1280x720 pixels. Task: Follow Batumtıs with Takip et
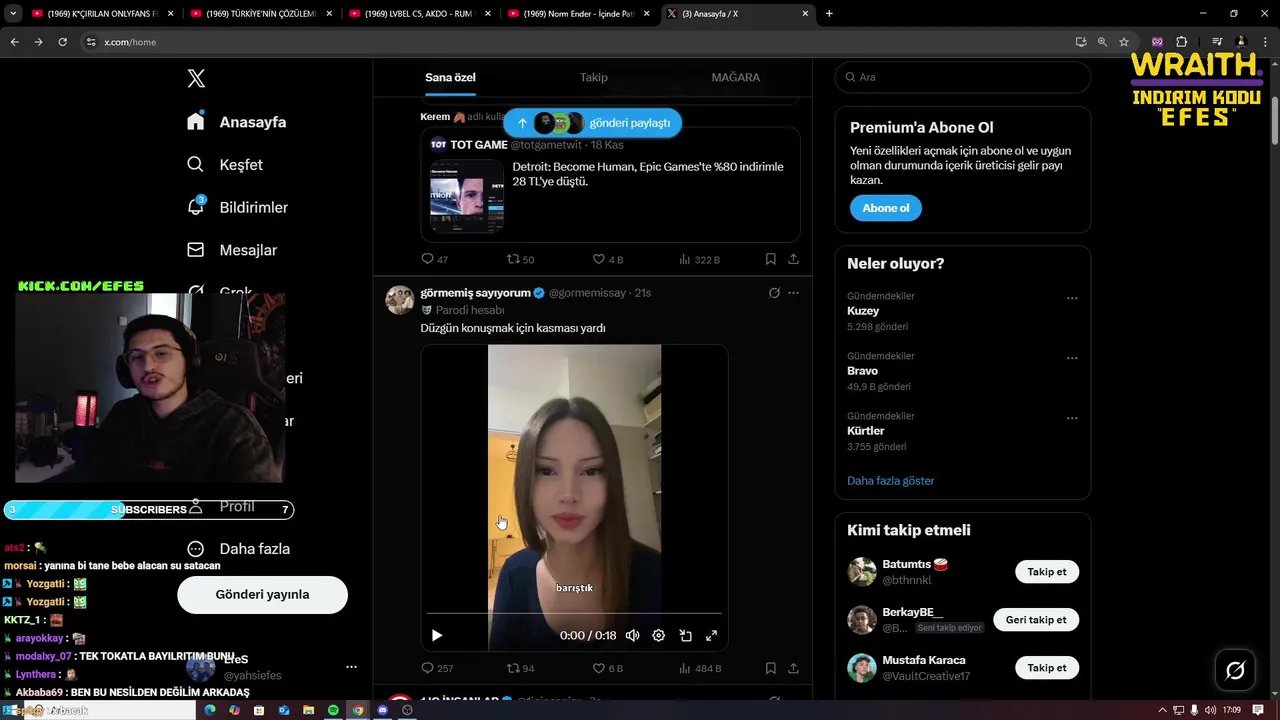(x=1047, y=572)
